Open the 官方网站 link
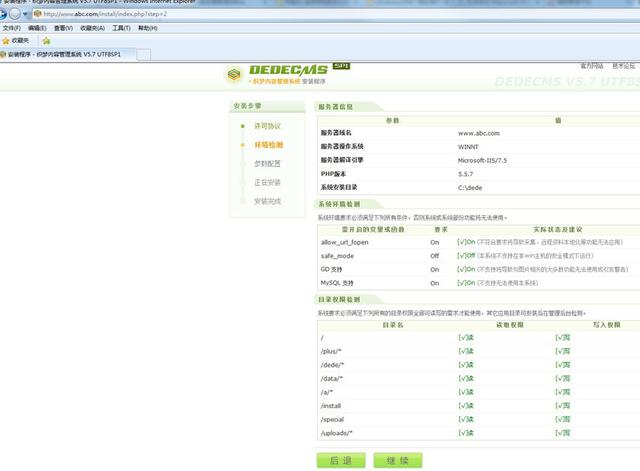 tap(592, 66)
